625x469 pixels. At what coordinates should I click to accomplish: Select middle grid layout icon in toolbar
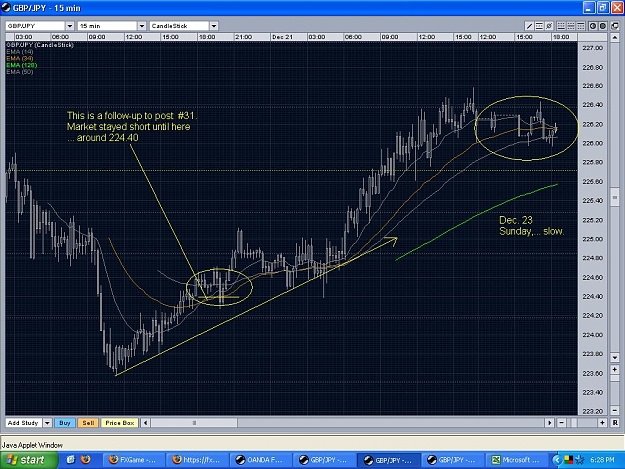click(x=571, y=26)
